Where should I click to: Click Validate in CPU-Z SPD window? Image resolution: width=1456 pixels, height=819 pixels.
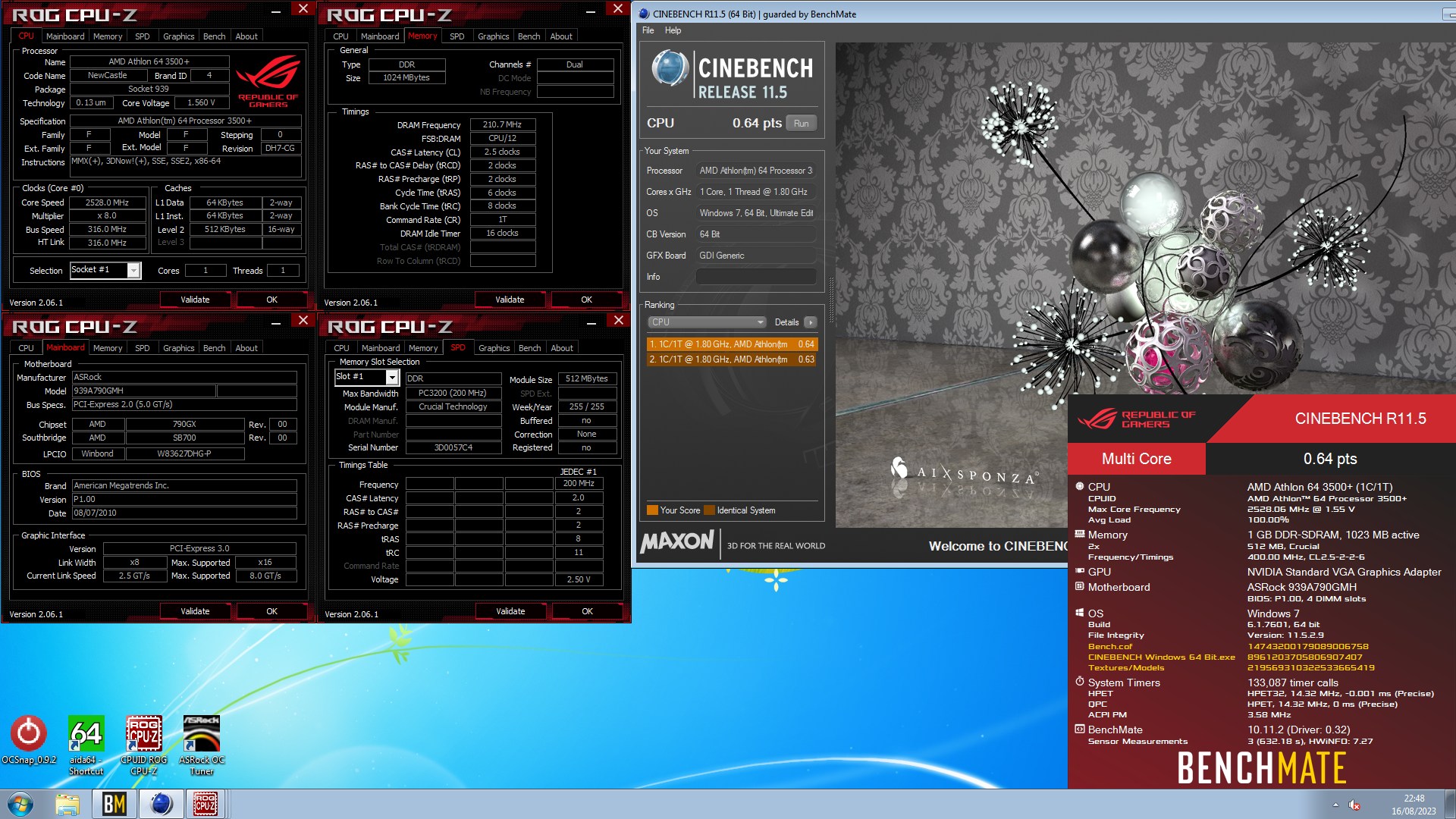tap(510, 611)
